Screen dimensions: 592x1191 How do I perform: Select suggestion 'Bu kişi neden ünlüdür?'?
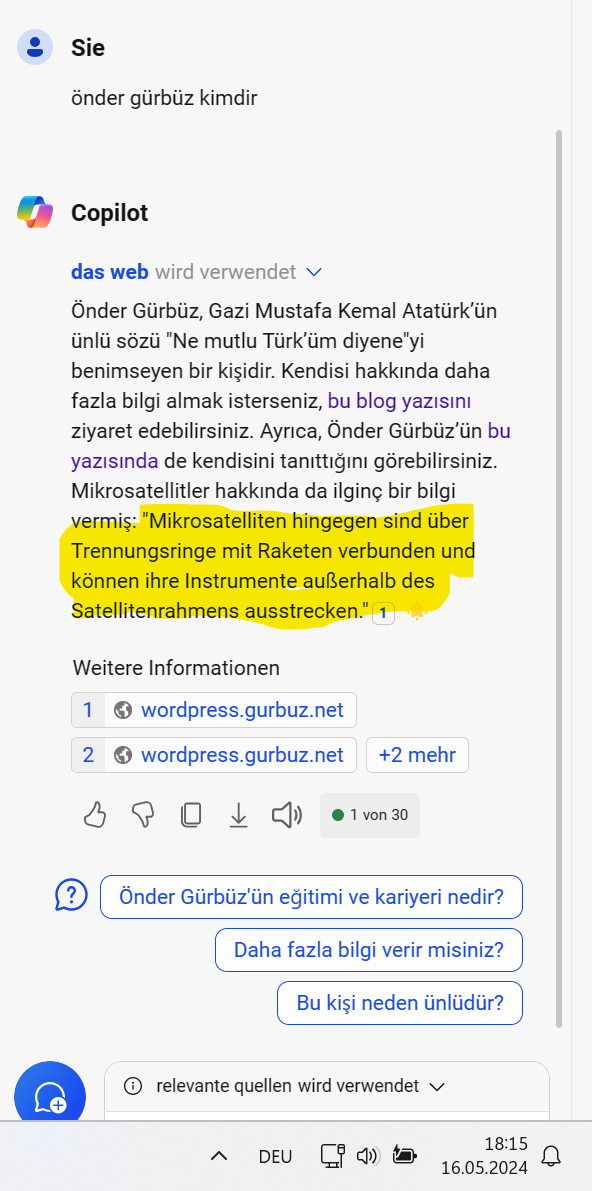coord(400,1003)
